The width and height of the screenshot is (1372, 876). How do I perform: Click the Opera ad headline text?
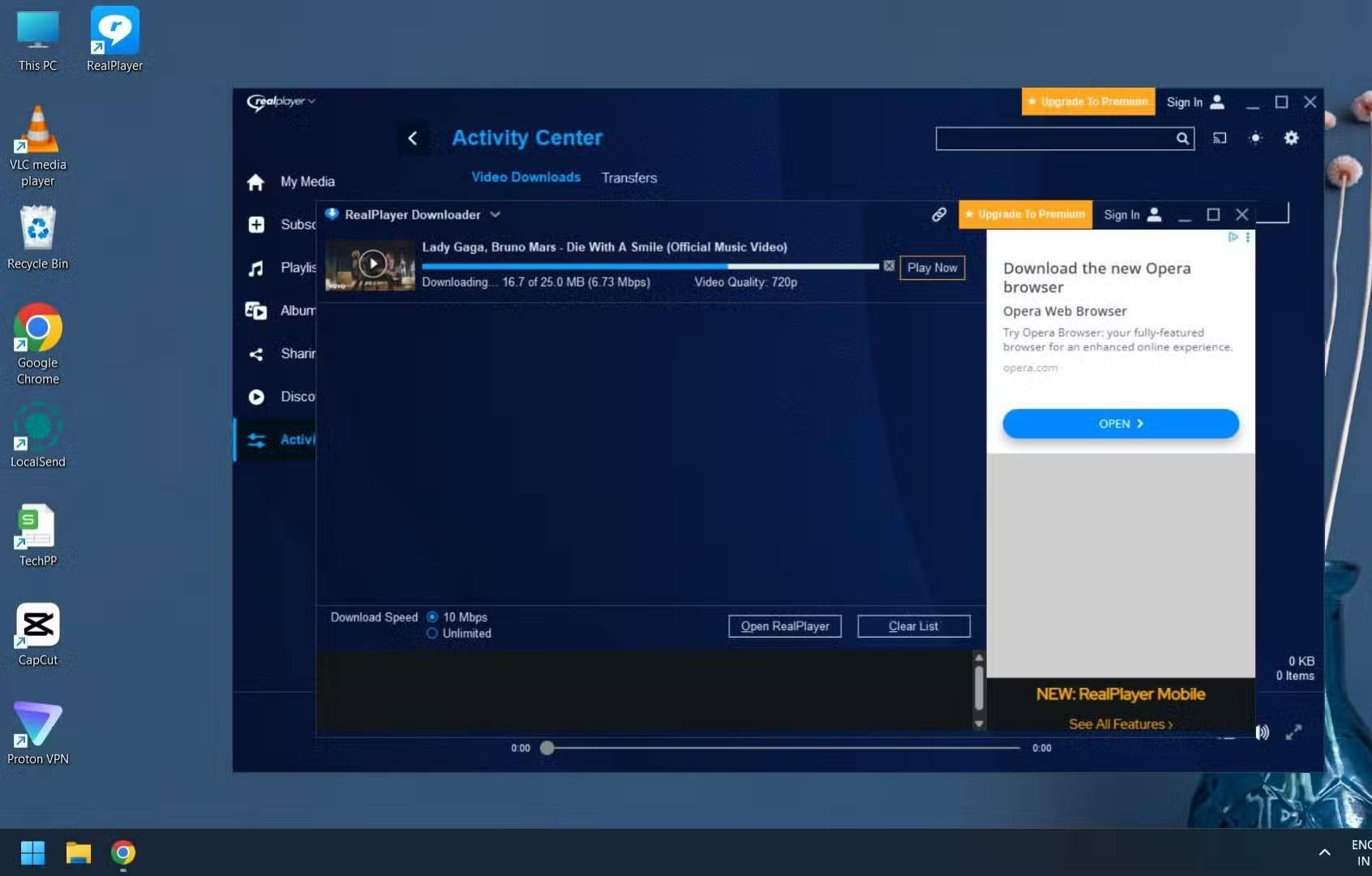(1097, 277)
